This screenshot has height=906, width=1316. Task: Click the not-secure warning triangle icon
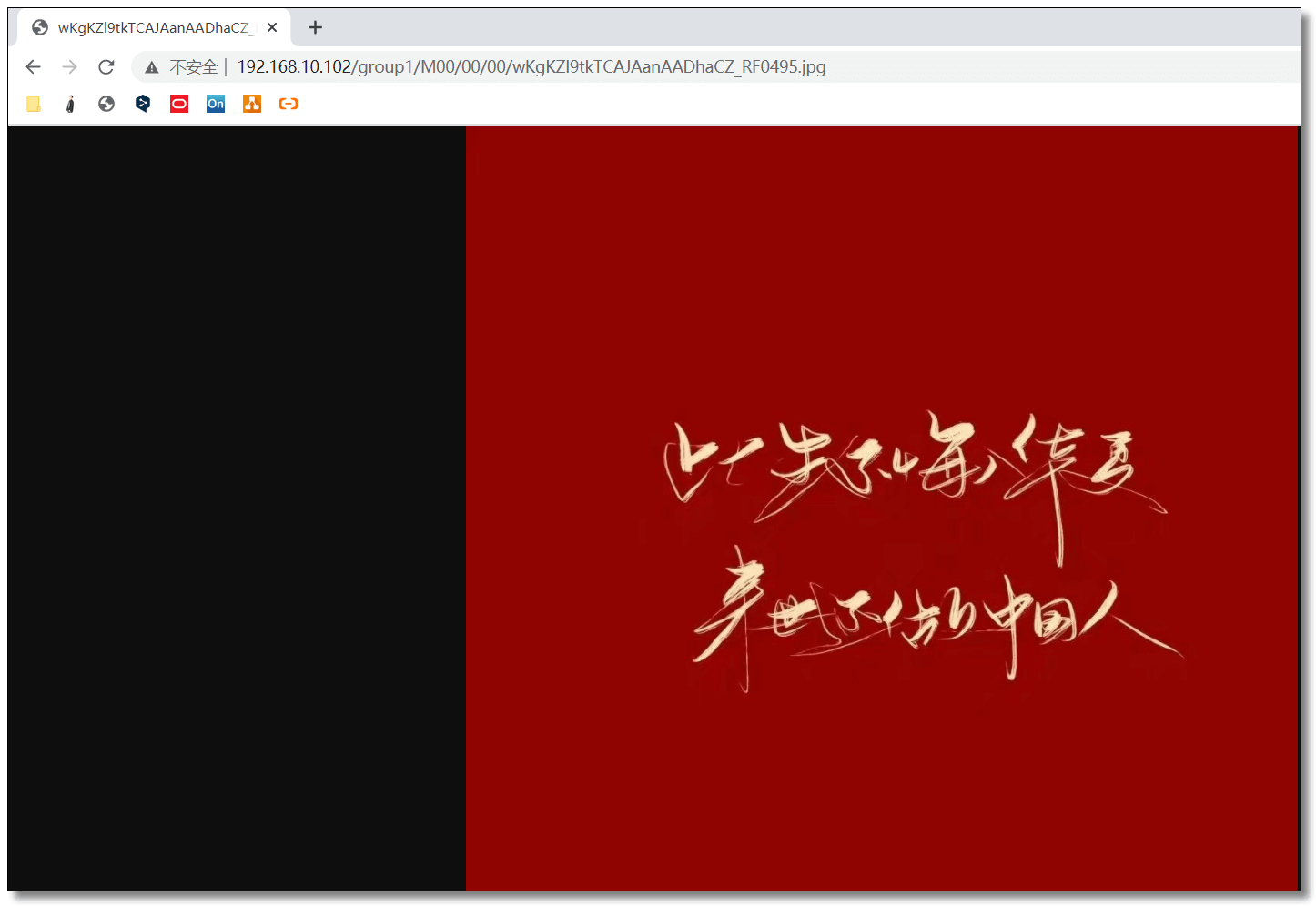point(152,67)
